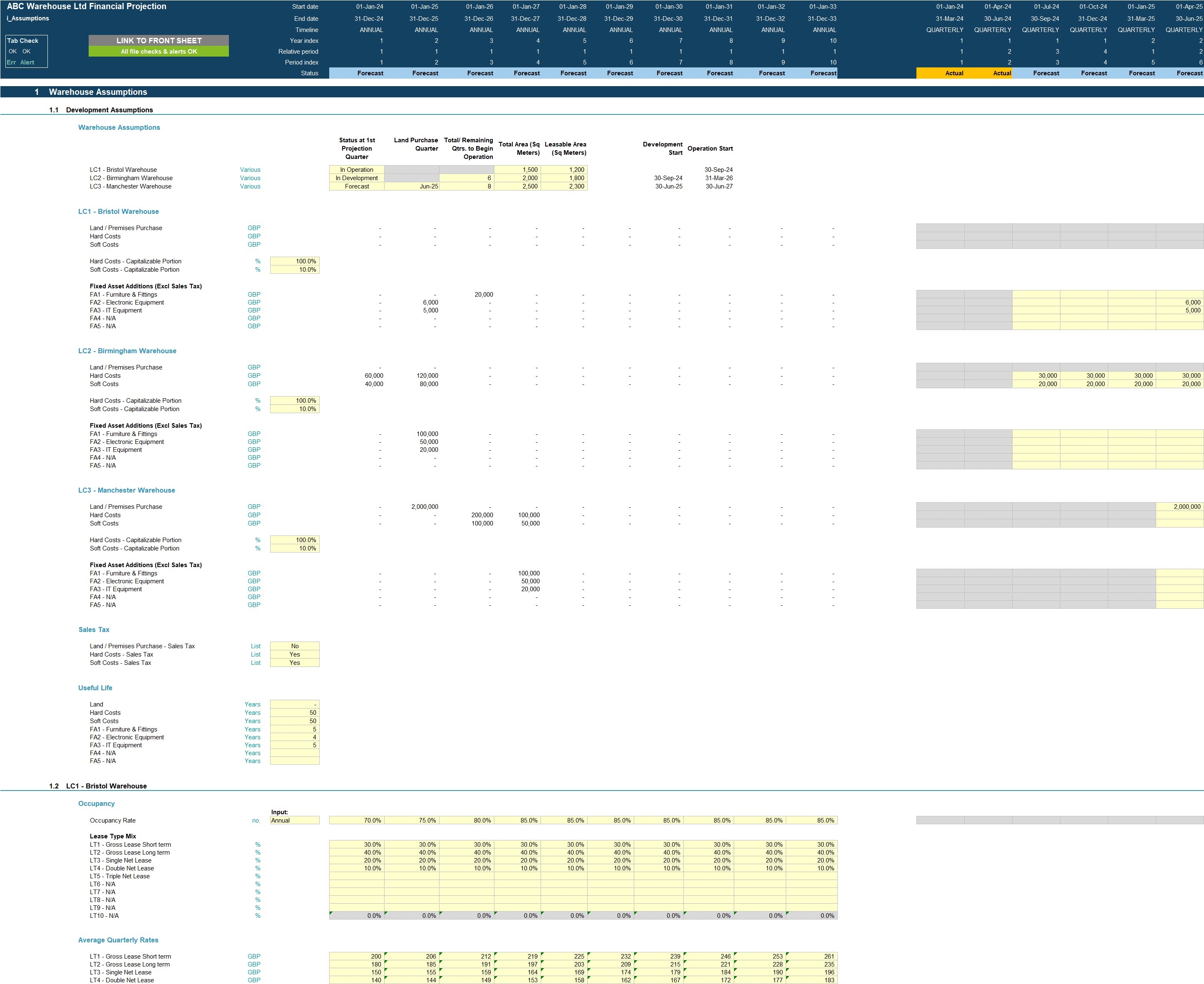
Task: Select LC2 Birmingham 'In Development' status cell
Action: pyautogui.click(x=357, y=178)
